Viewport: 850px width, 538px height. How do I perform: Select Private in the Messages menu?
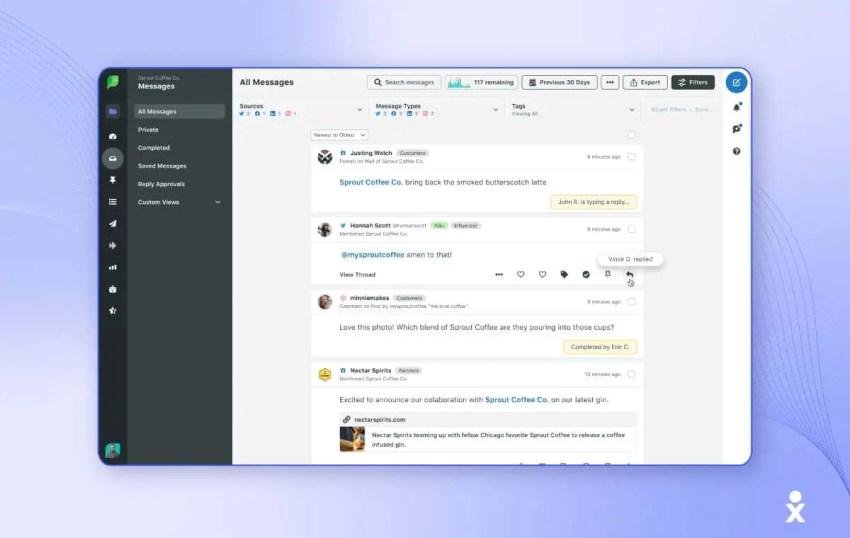[x=148, y=130]
